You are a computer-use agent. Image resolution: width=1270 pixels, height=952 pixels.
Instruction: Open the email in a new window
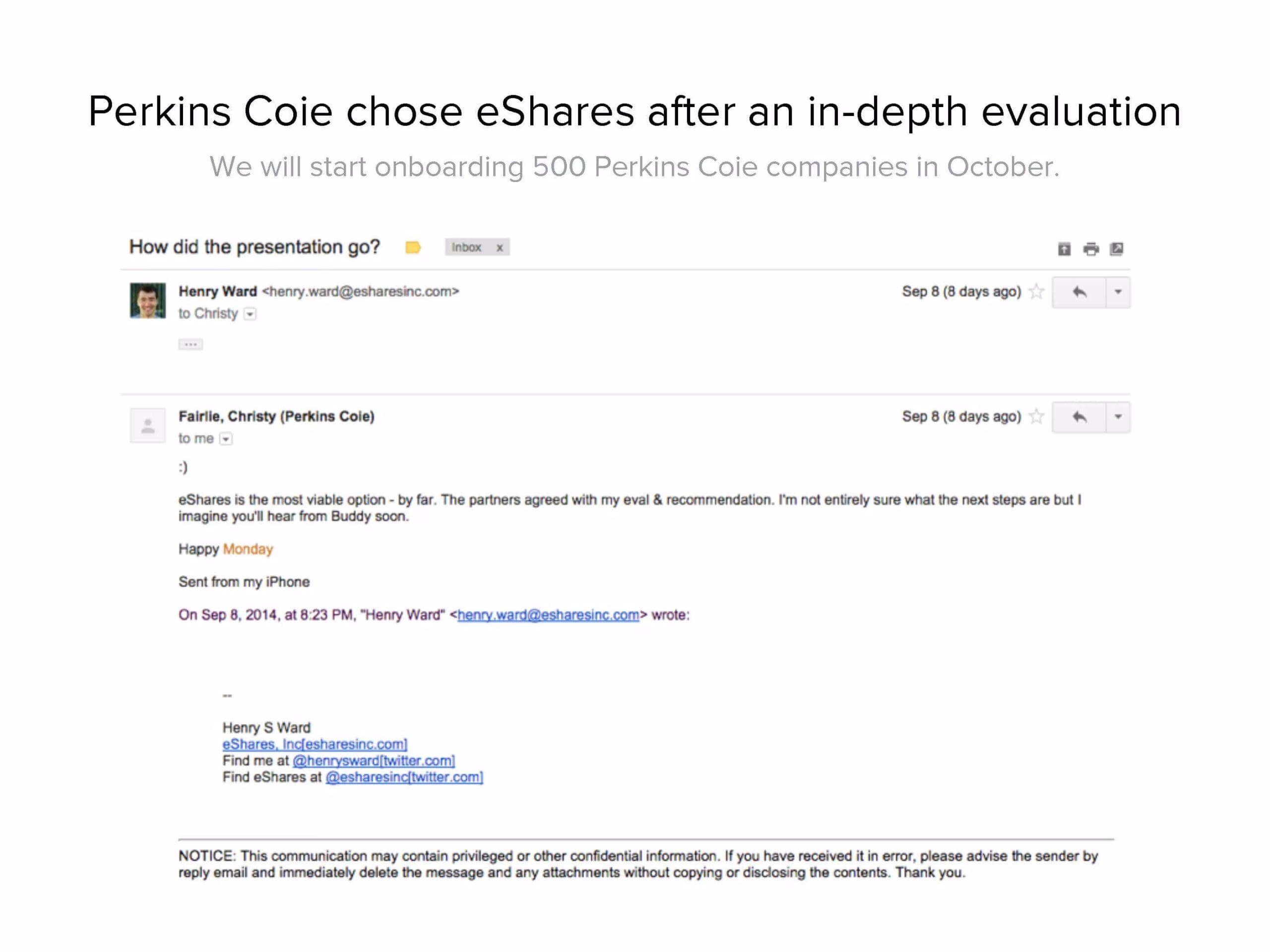pos(1116,249)
